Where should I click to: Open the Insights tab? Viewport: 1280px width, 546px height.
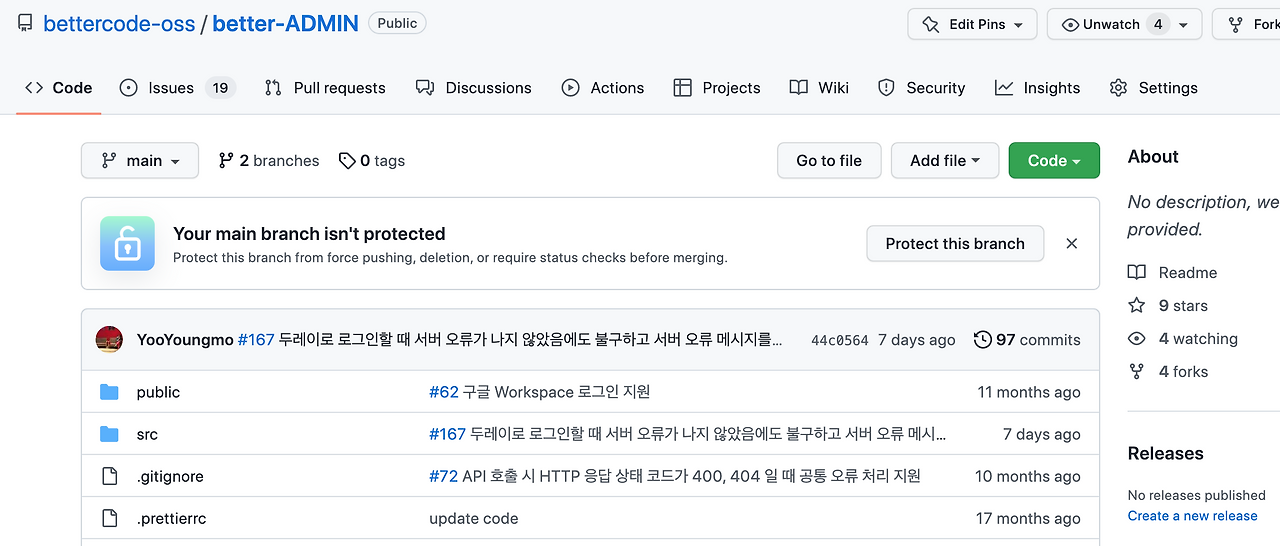1038,88
